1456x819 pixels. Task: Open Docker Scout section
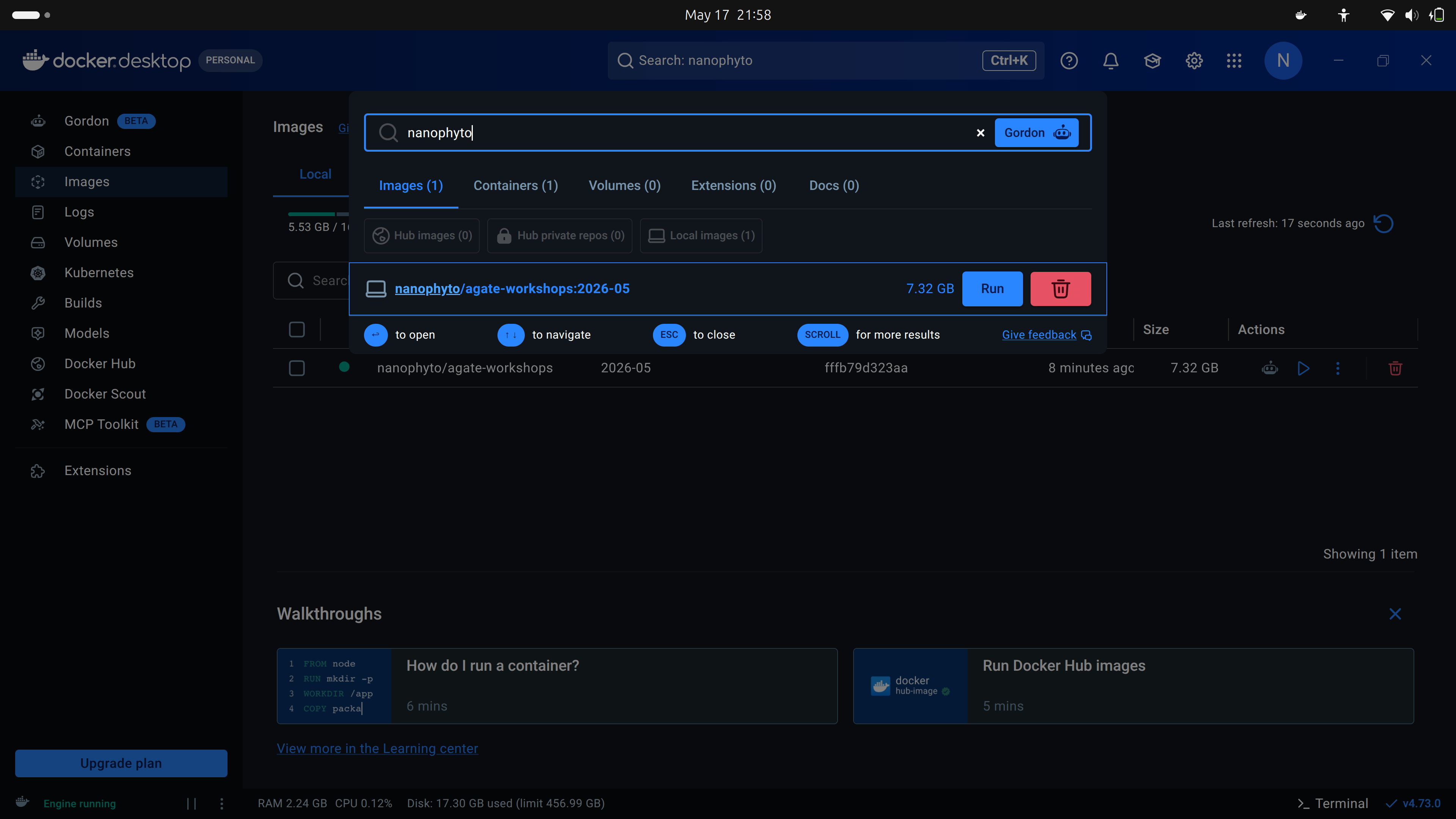point(121,394)
